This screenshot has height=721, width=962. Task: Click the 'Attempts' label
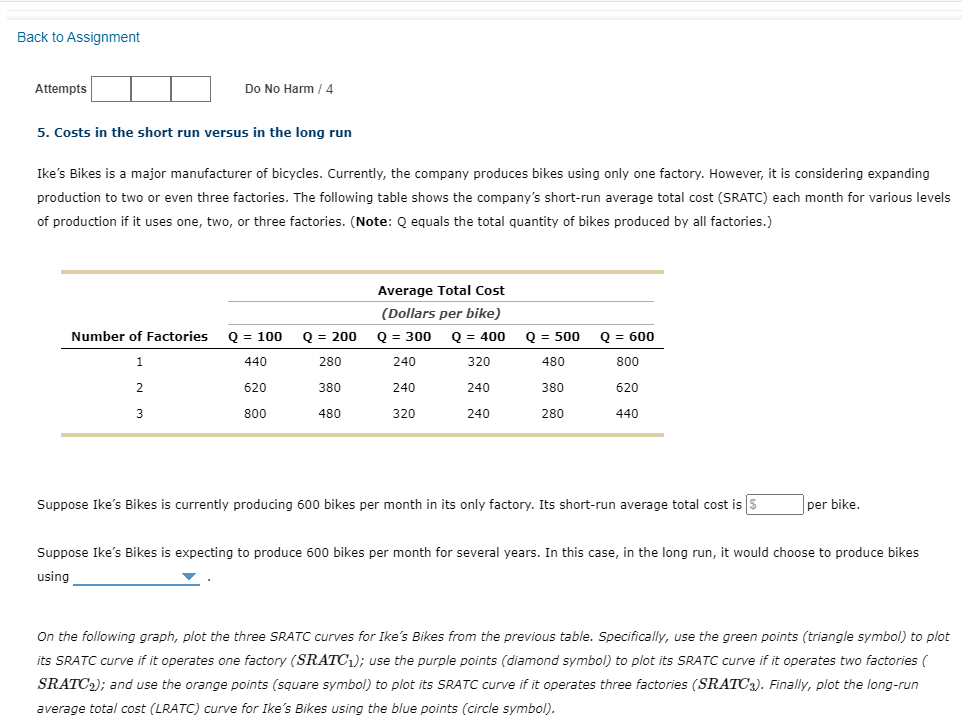61,89
